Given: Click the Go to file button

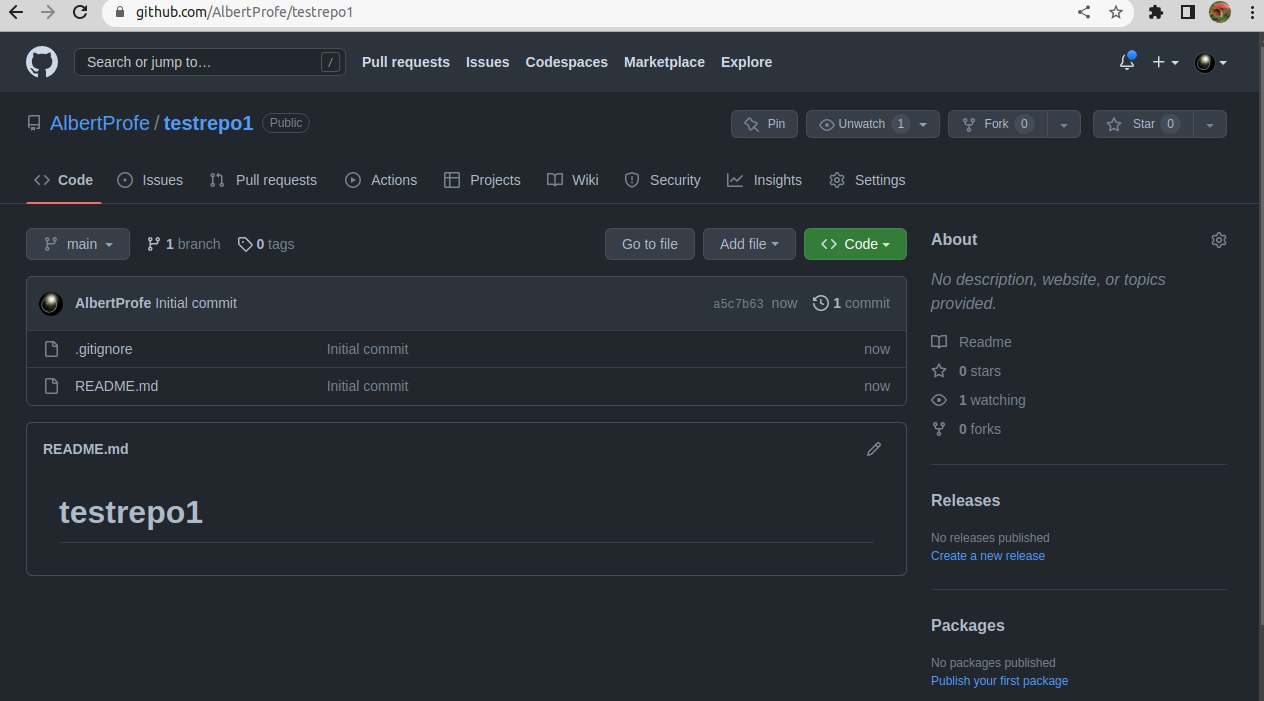Looking at the screenshot, I should pos(650,244).
